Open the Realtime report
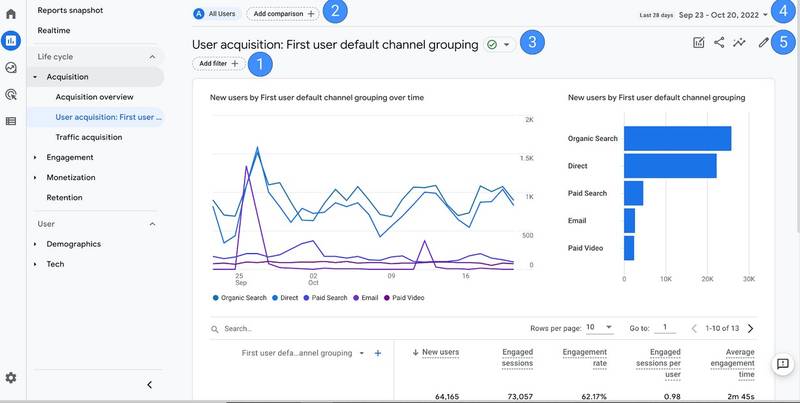This screenshot has width=800, height=403. [x=54, y=31]
